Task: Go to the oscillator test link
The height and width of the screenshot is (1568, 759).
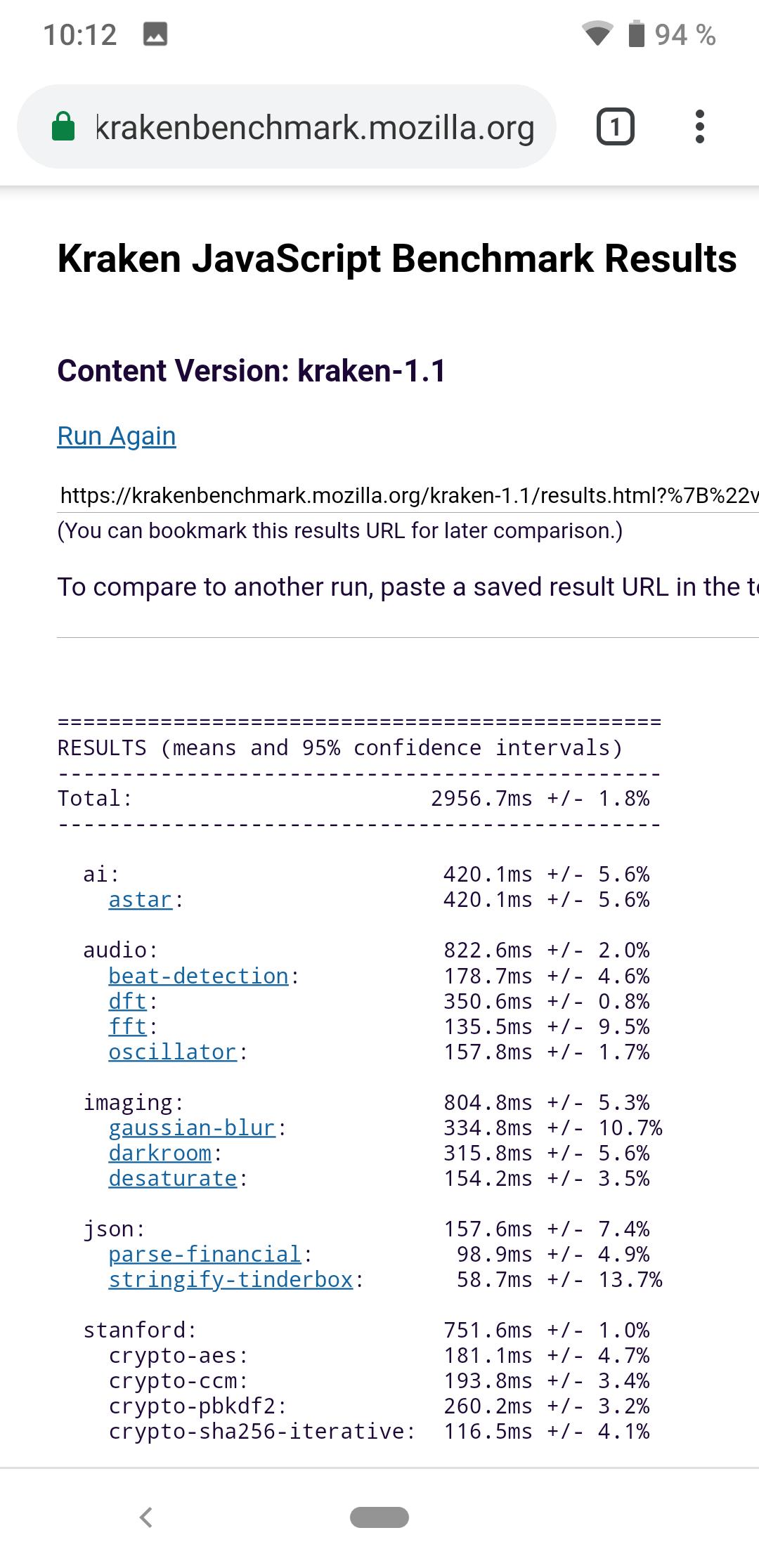Action: point(173,1052)
